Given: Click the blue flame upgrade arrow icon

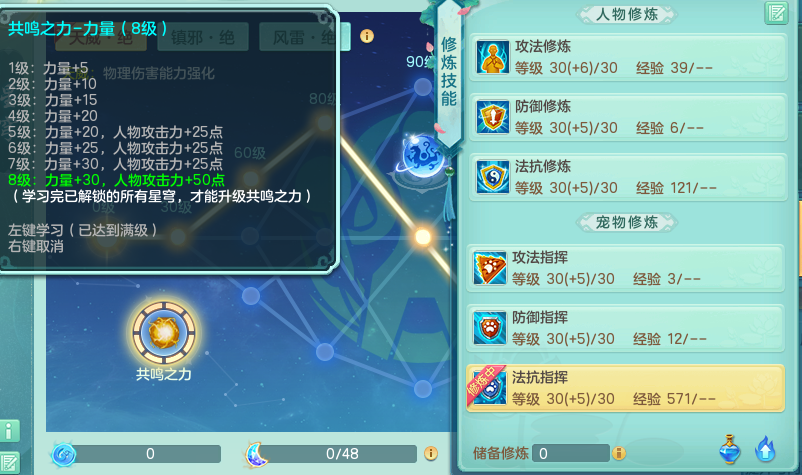Looking at the screenshot, I should (x=765, y=449).
